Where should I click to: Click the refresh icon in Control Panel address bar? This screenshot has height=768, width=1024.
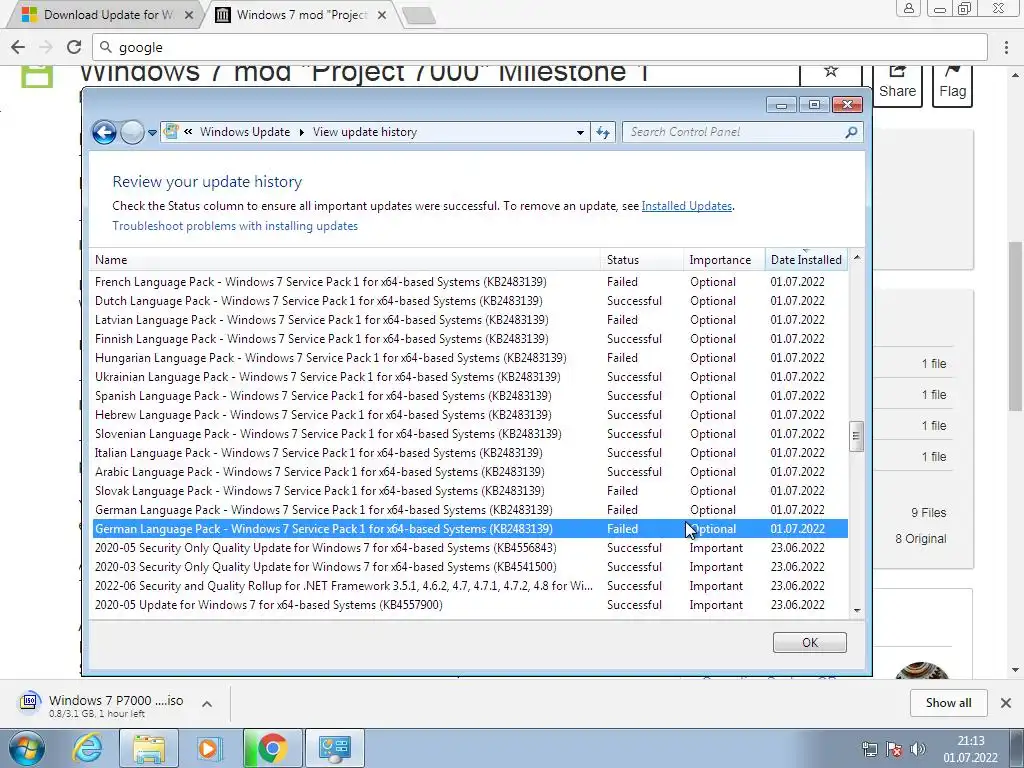pos(603,133)
